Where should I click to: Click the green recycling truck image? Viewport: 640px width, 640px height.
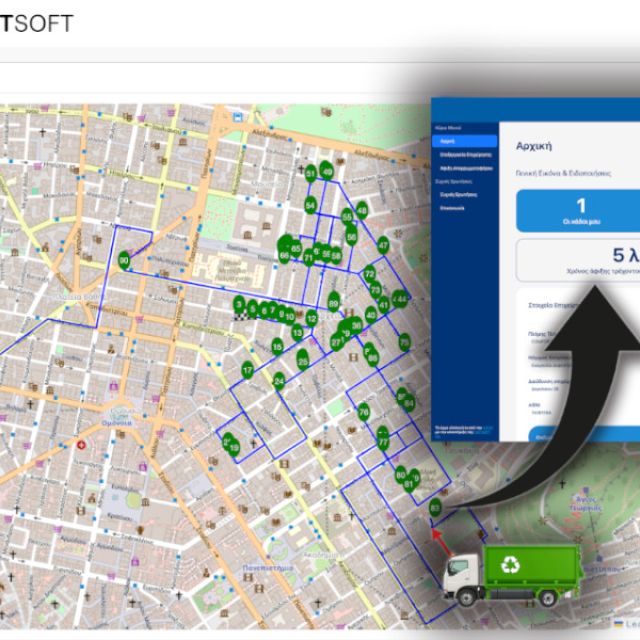tap(512, 573)
